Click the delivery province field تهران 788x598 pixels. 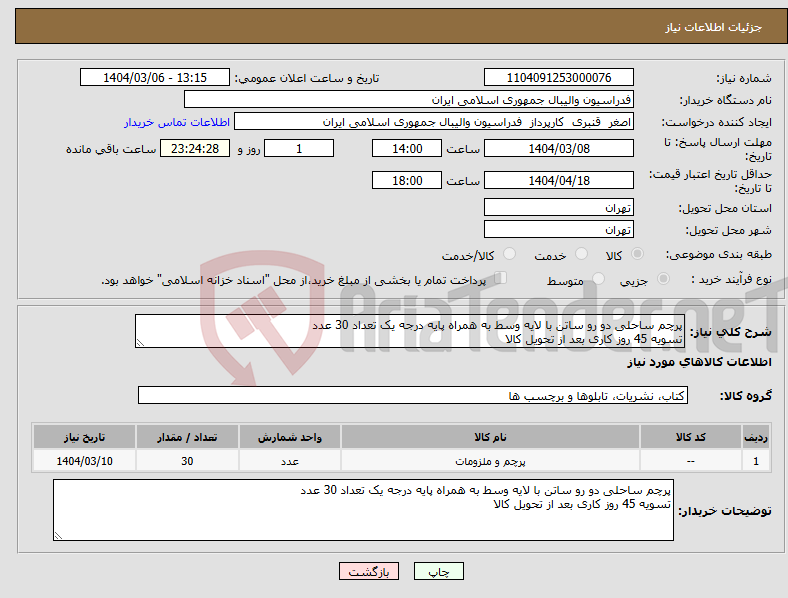[558, 207]
